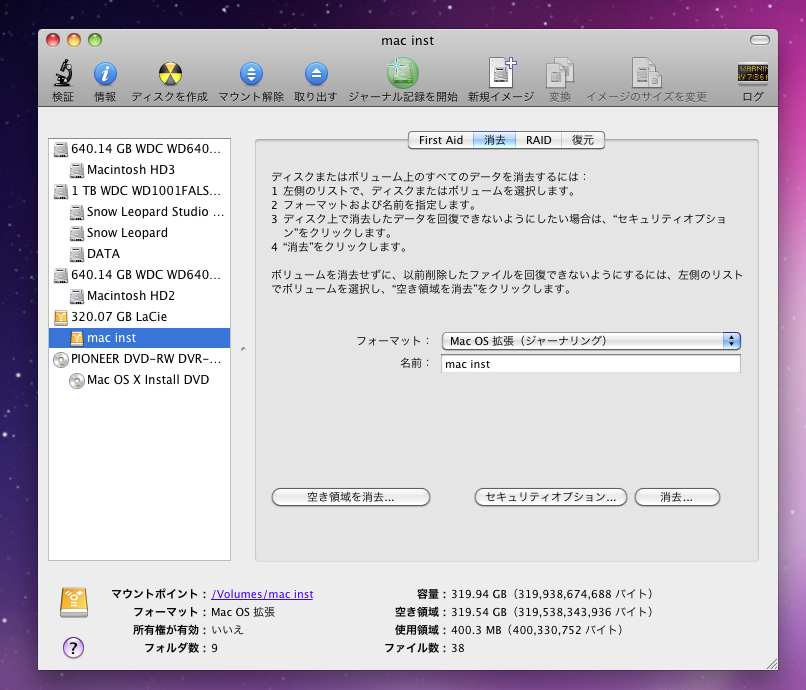The width and height of the screenshot is (806, 690).
Task: Open the /Volumes/mac inst link
Action: 262,594
